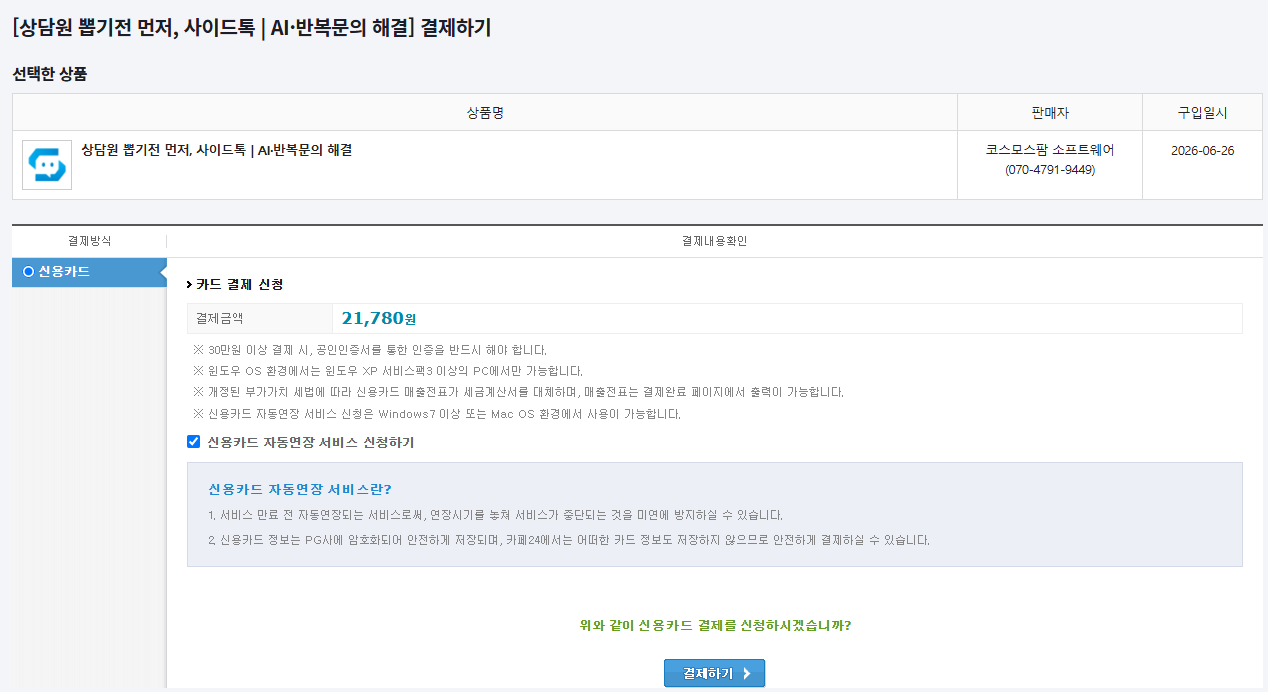Click the 신용카드 자동연장 서비스란? heading
Image resolution: width=1268 pixels, height=692 pixels.
pyautogui.click(x=300, y=489)
